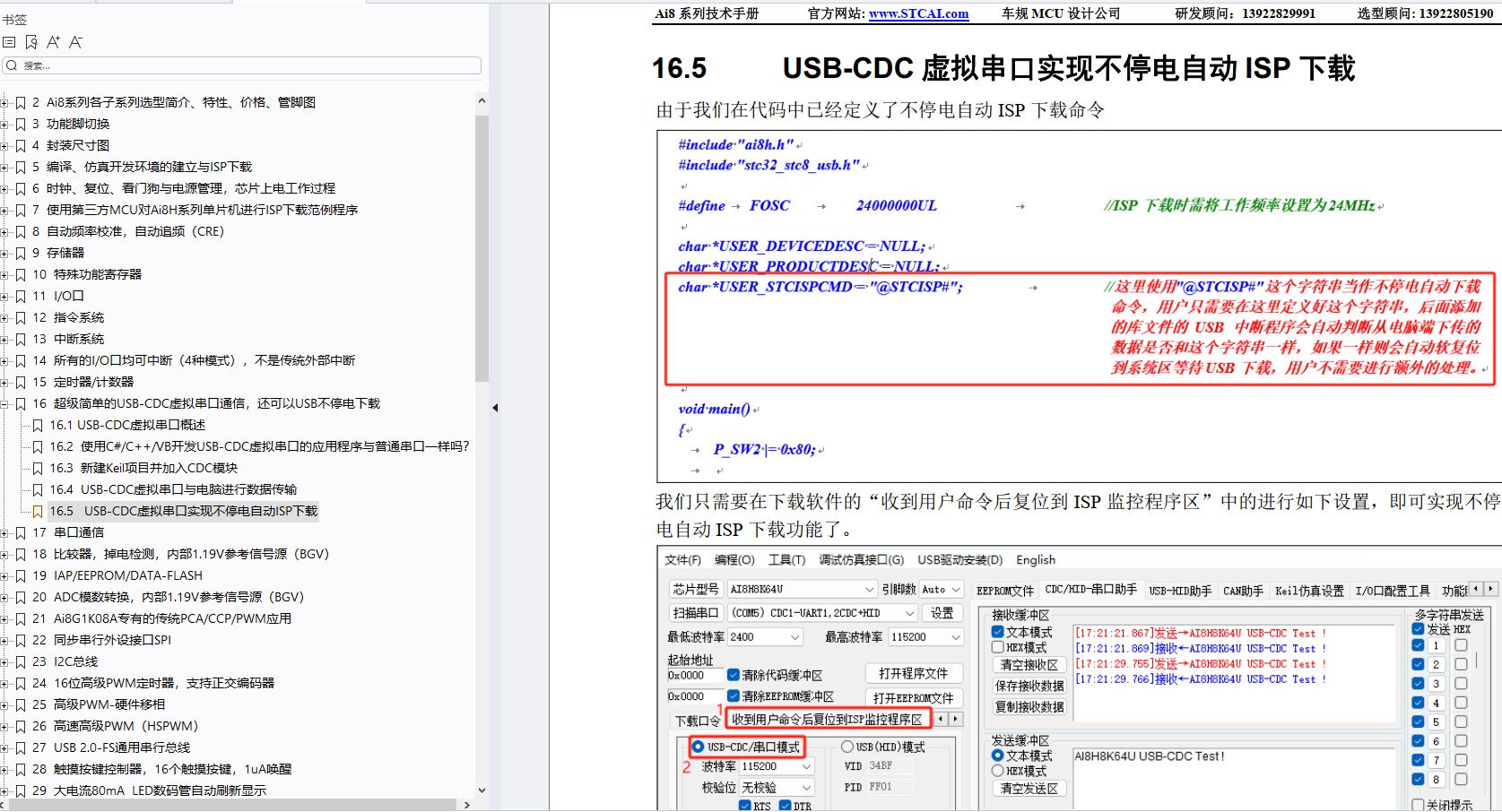Open the 最低波特率 2400 dropdown
The height and width of the screenshot is (812, 1502).
pos(794,637)
